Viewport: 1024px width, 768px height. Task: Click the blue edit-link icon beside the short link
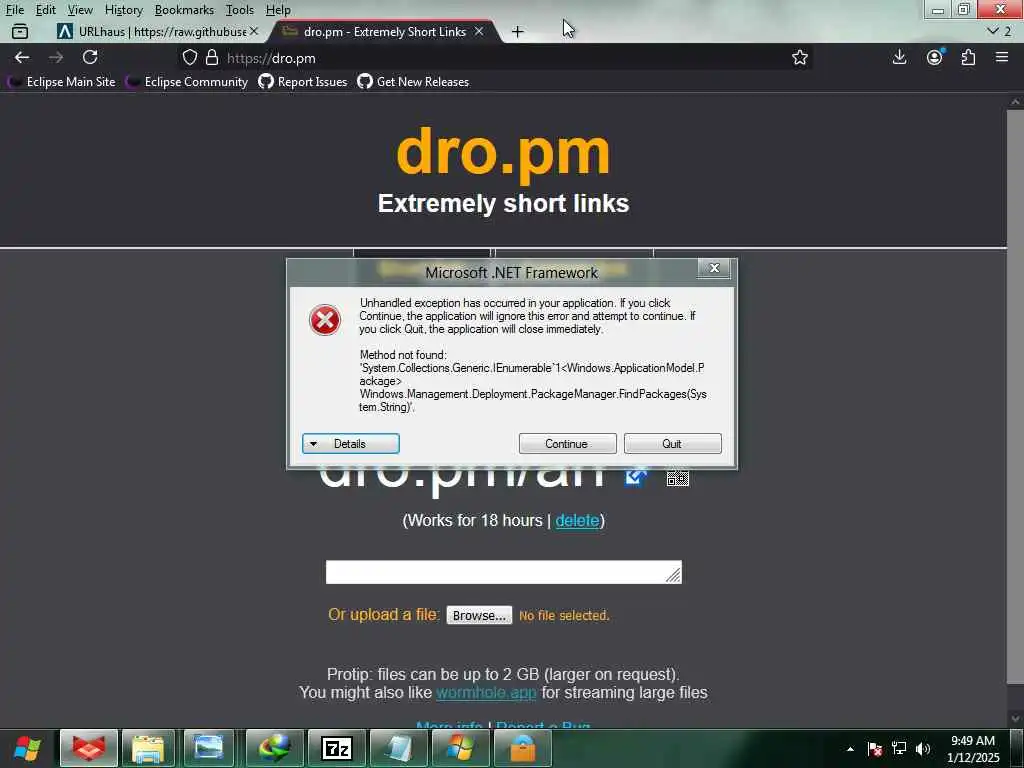(635, 477)
